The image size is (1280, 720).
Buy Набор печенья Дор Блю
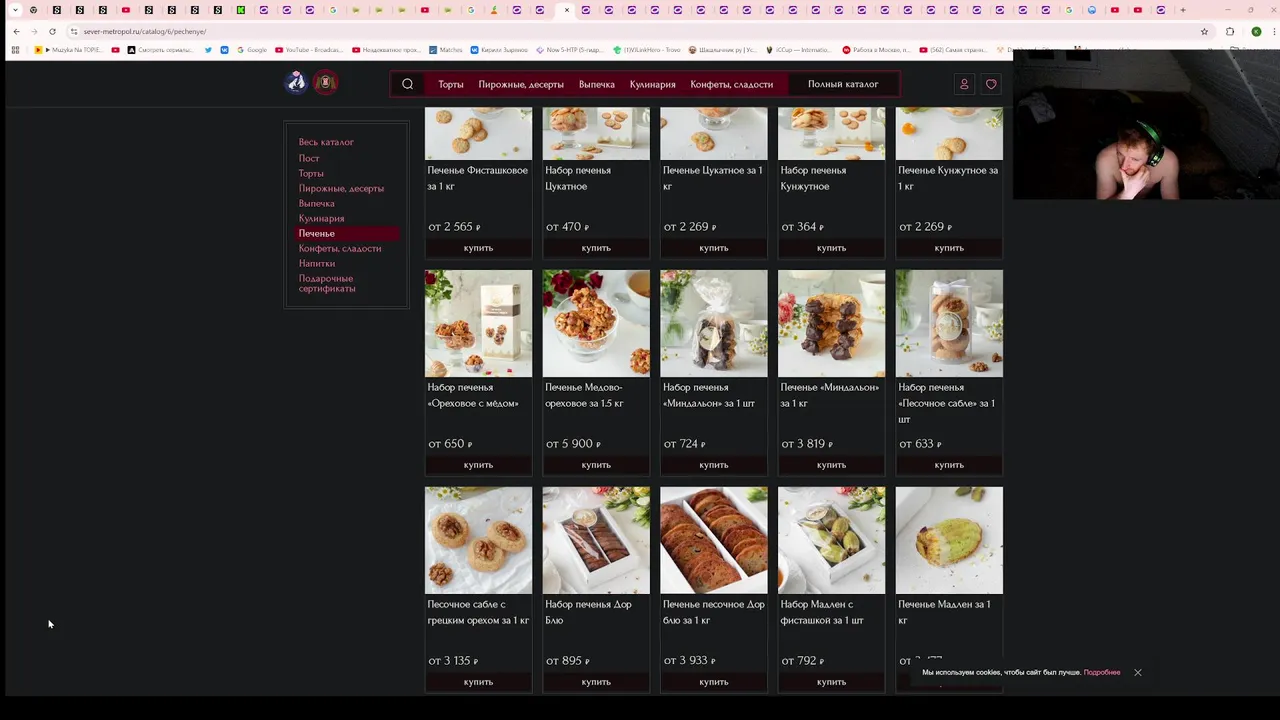596,682
